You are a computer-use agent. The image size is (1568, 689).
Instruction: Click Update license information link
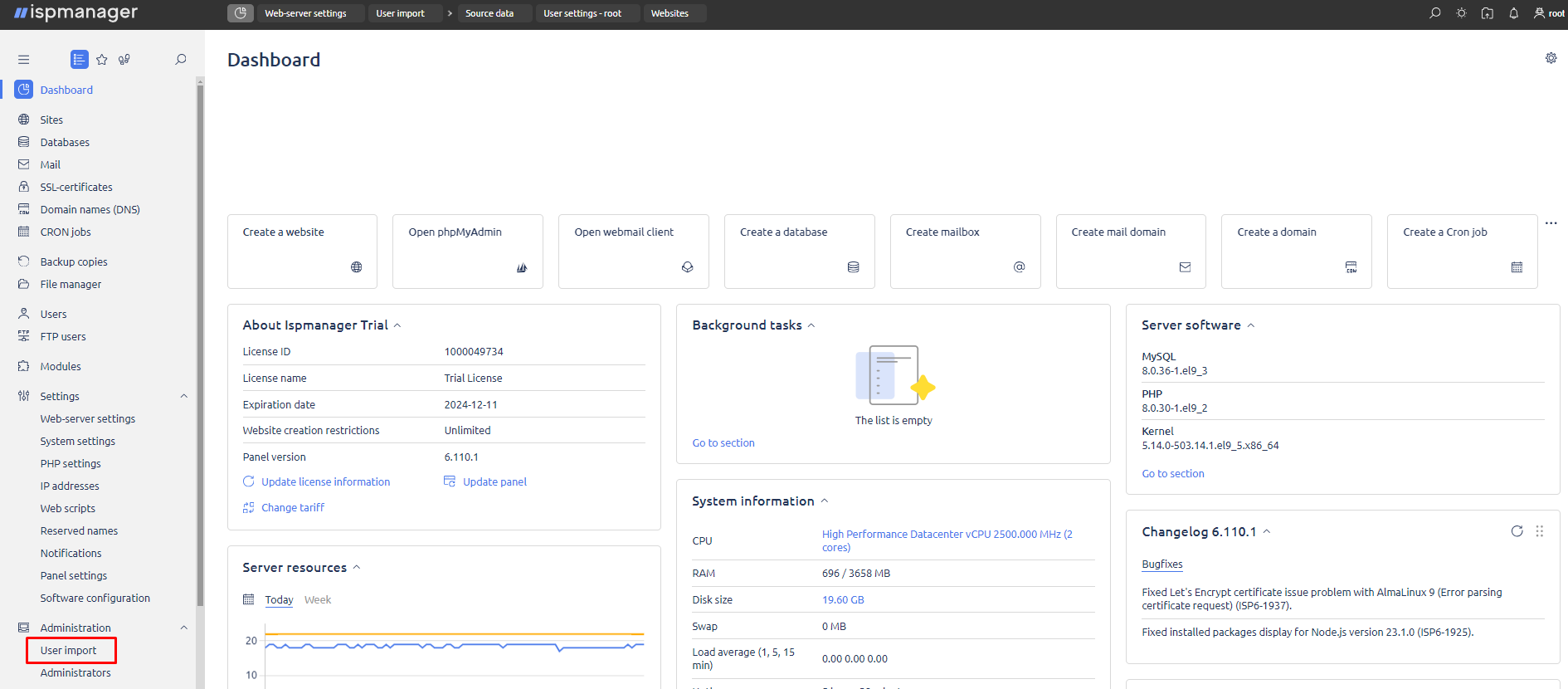(x=325, y=481)
